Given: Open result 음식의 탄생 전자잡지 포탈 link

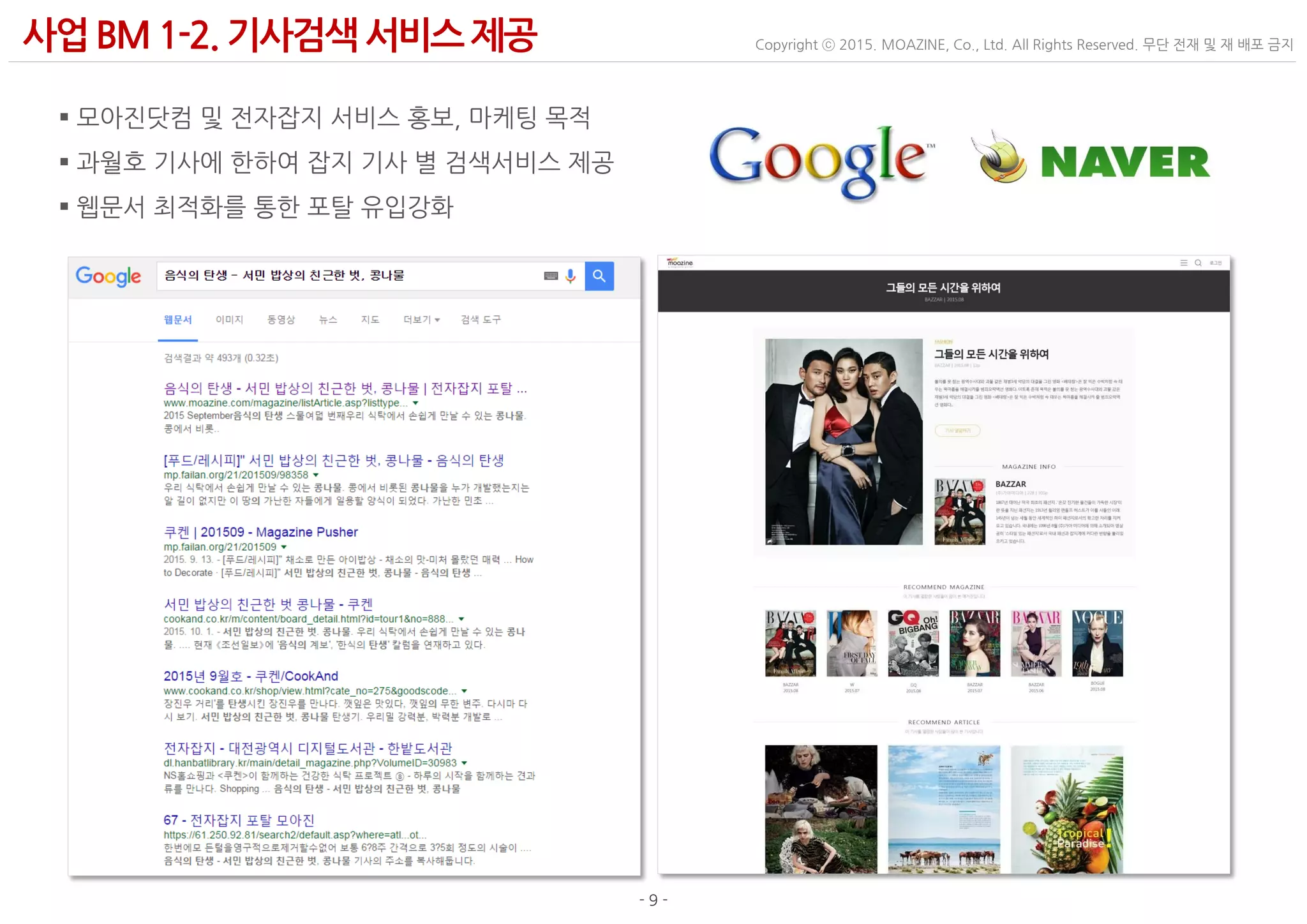Looking at the screenshot, I should point(345,389).
